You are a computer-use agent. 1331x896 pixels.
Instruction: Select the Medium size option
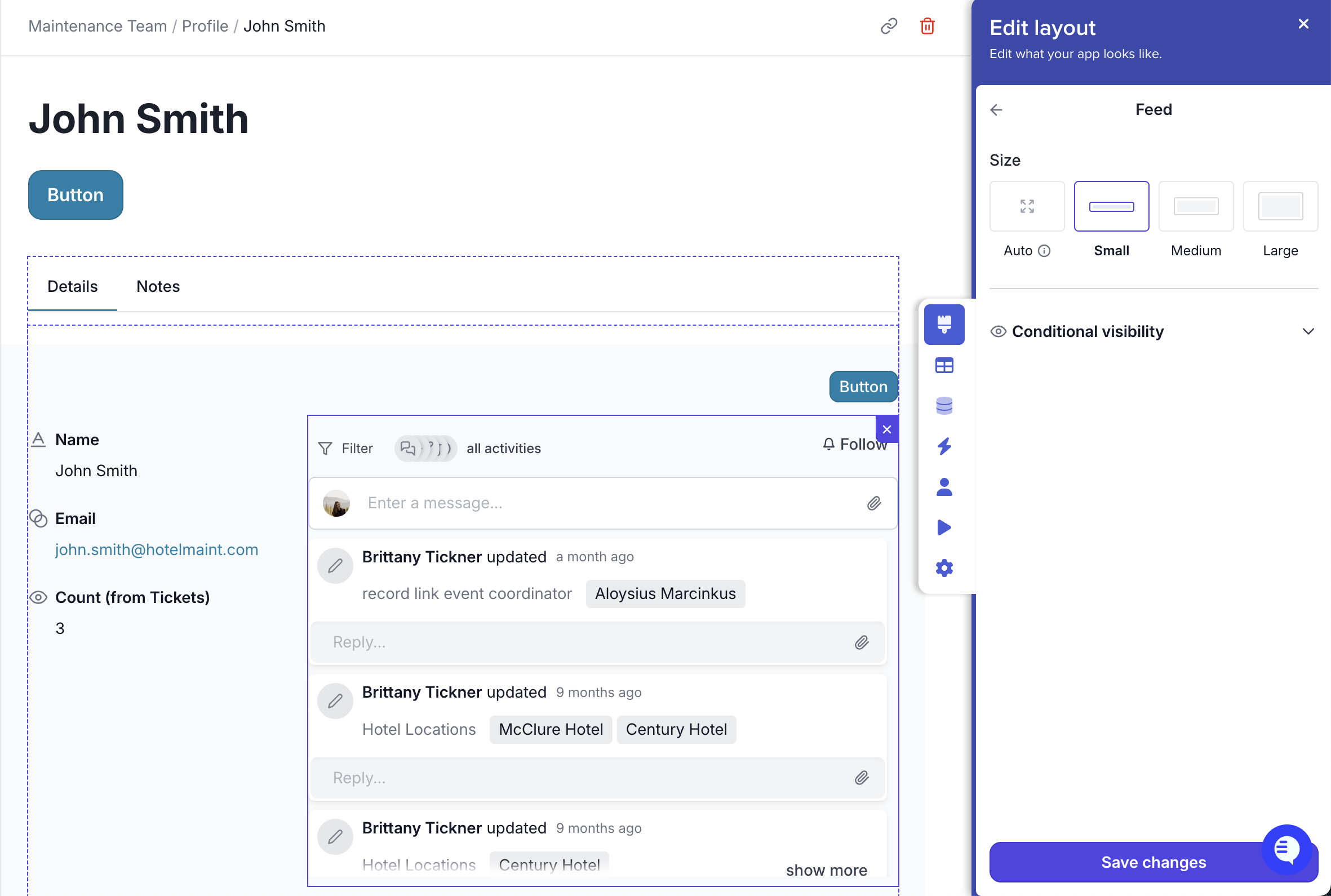[1196, 206]
